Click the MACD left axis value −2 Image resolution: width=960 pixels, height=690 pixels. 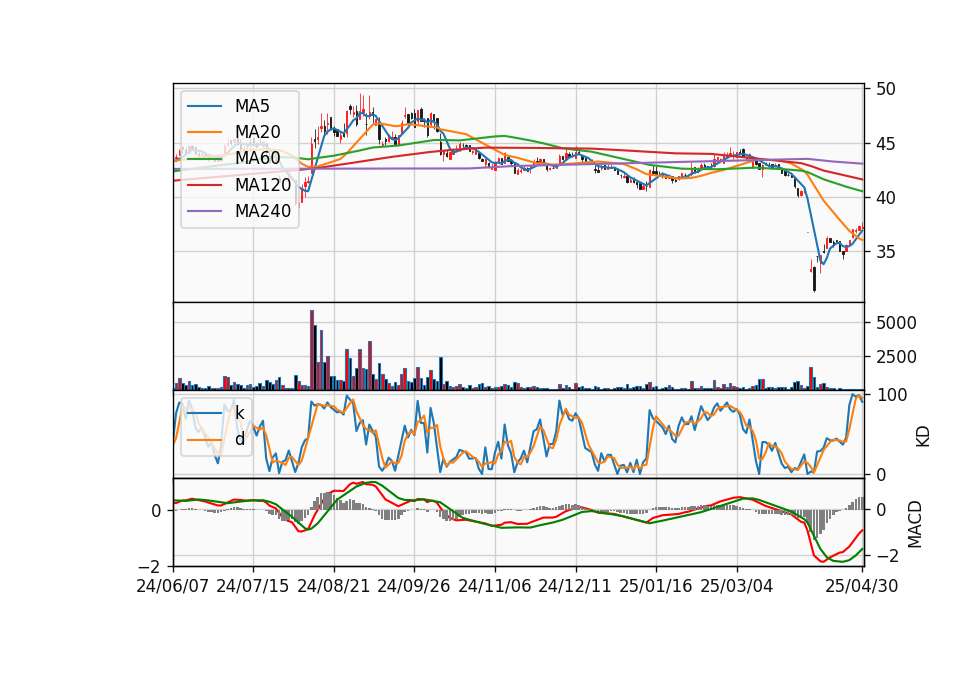(149, 566)
